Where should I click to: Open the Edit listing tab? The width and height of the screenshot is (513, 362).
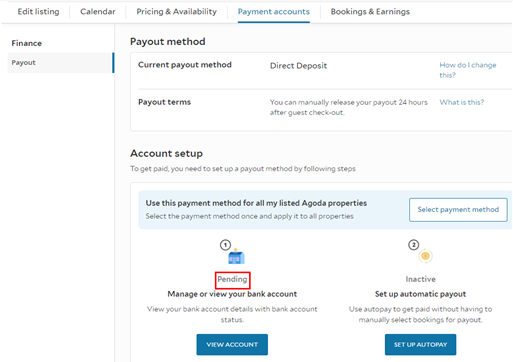38,12
